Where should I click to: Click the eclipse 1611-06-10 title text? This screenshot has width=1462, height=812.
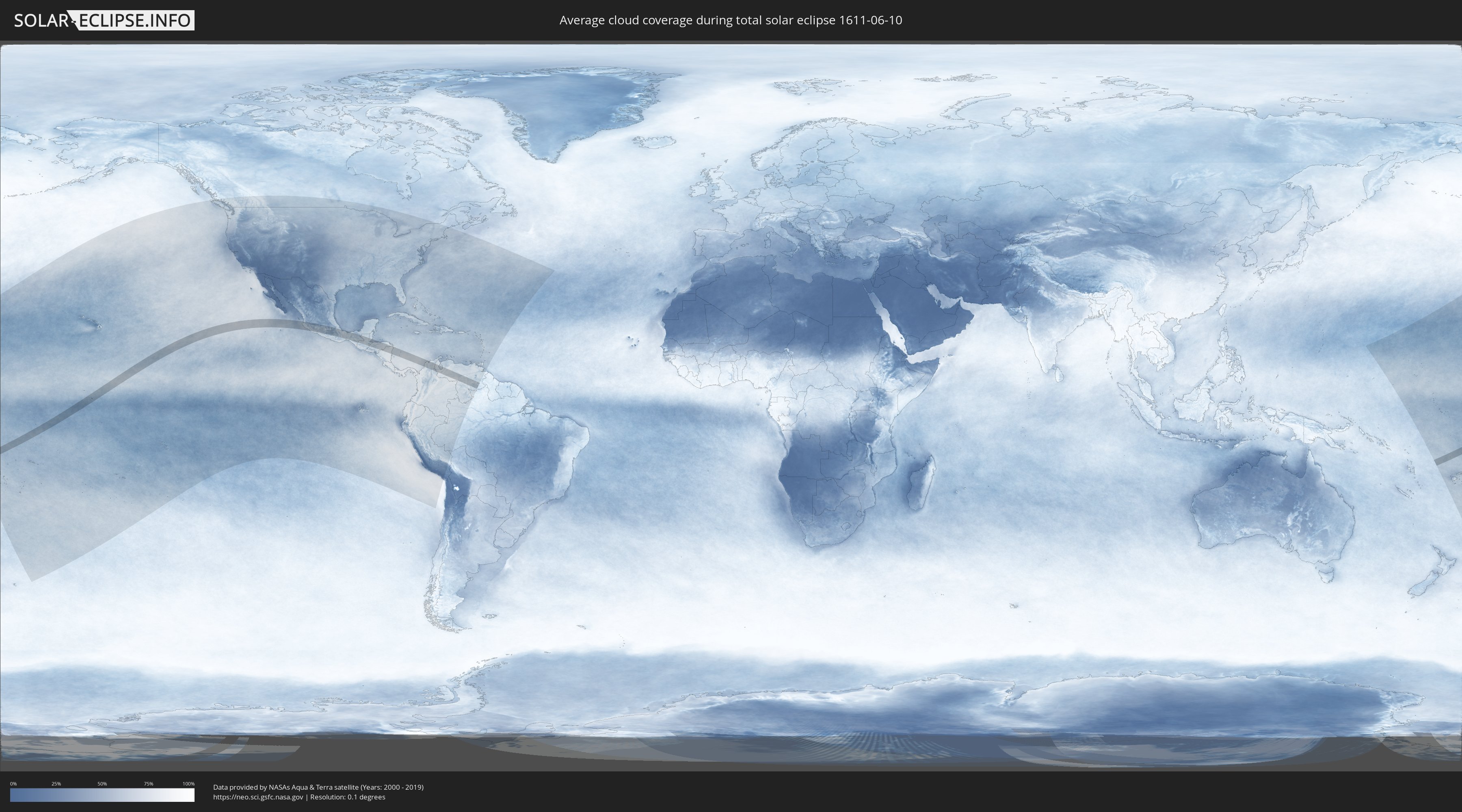click(x=731, y=20)
